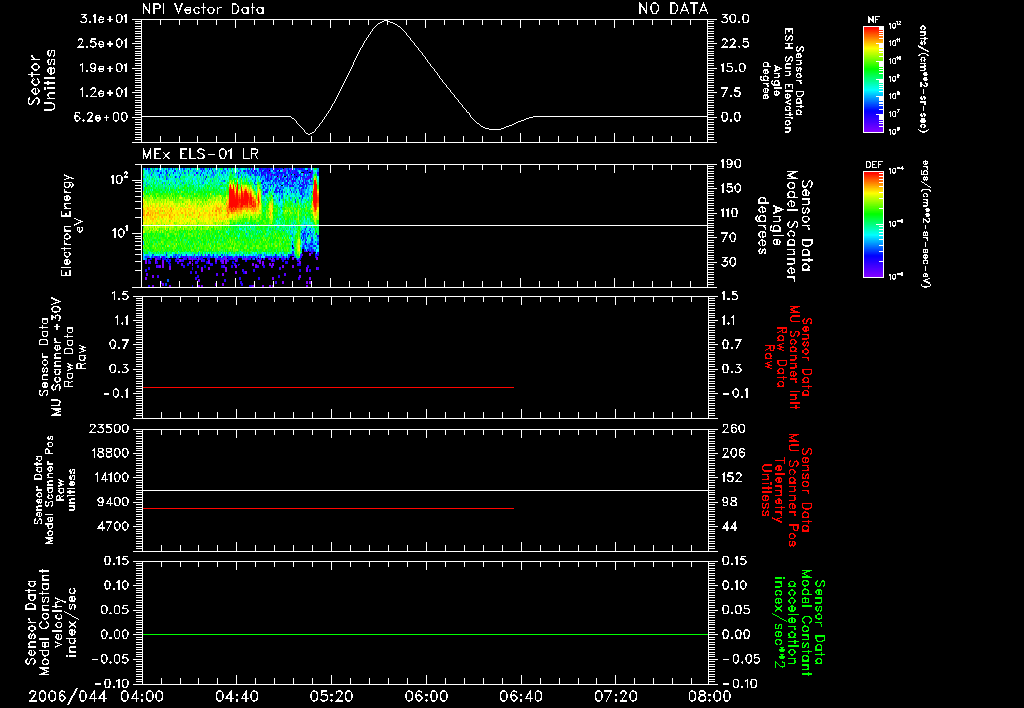Click the '190' scanner angle tick label

point(731,164)
